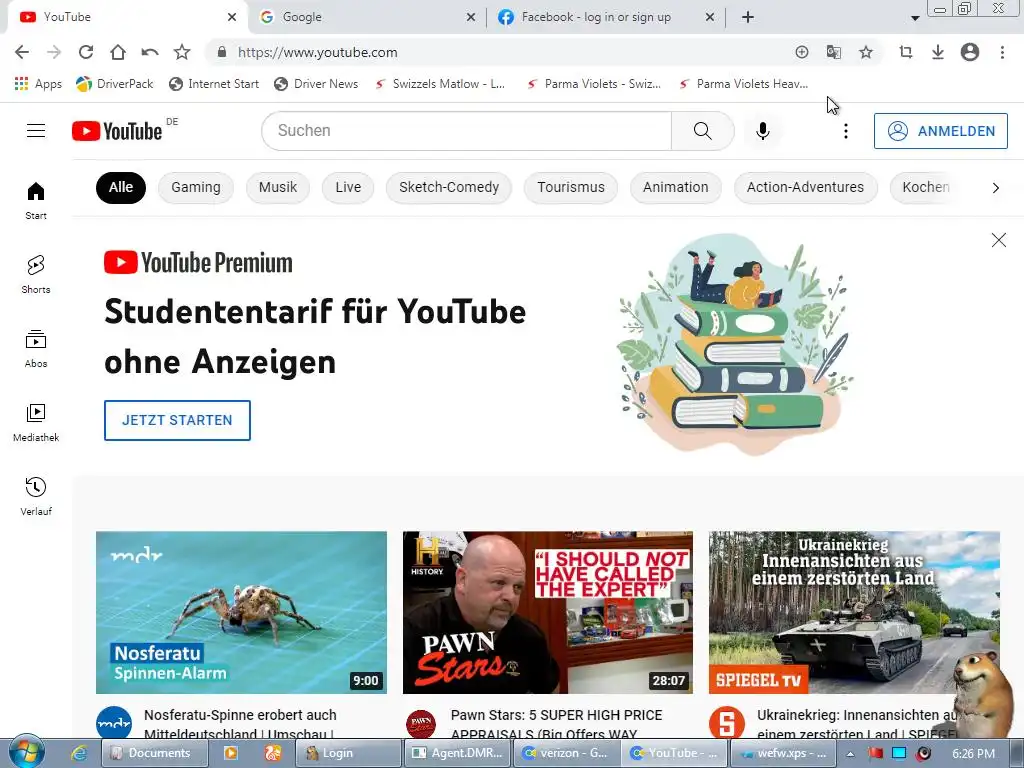The height and width of the screenshot is (768, 1024).
Task: Open the Driver News bookmark
Action: coord(316,84)
